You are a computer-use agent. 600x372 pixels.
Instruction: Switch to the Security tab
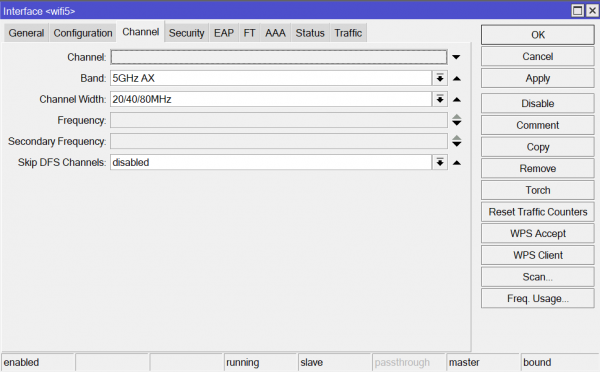[x=187, y=33]
